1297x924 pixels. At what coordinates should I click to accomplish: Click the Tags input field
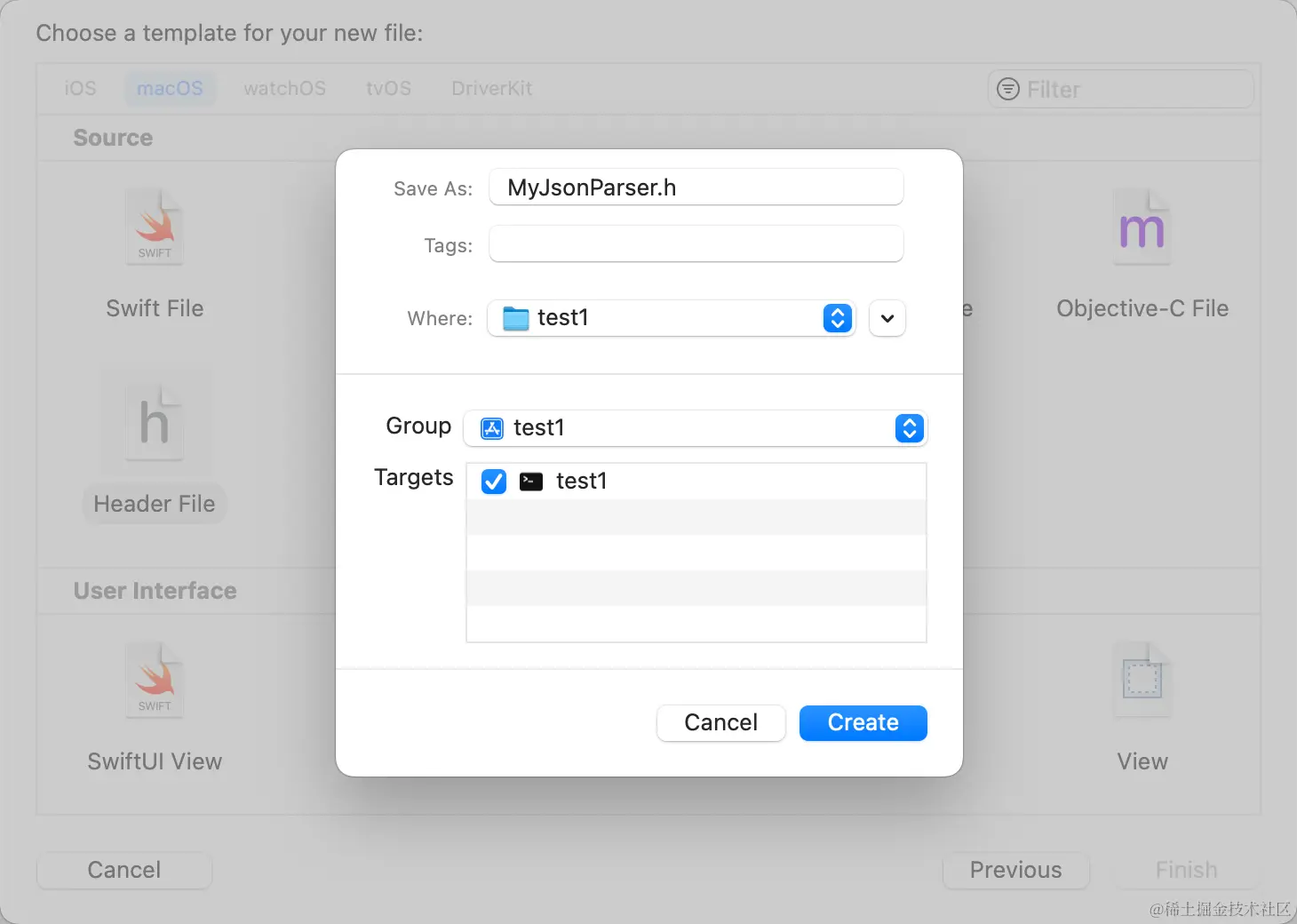[696, 244]
